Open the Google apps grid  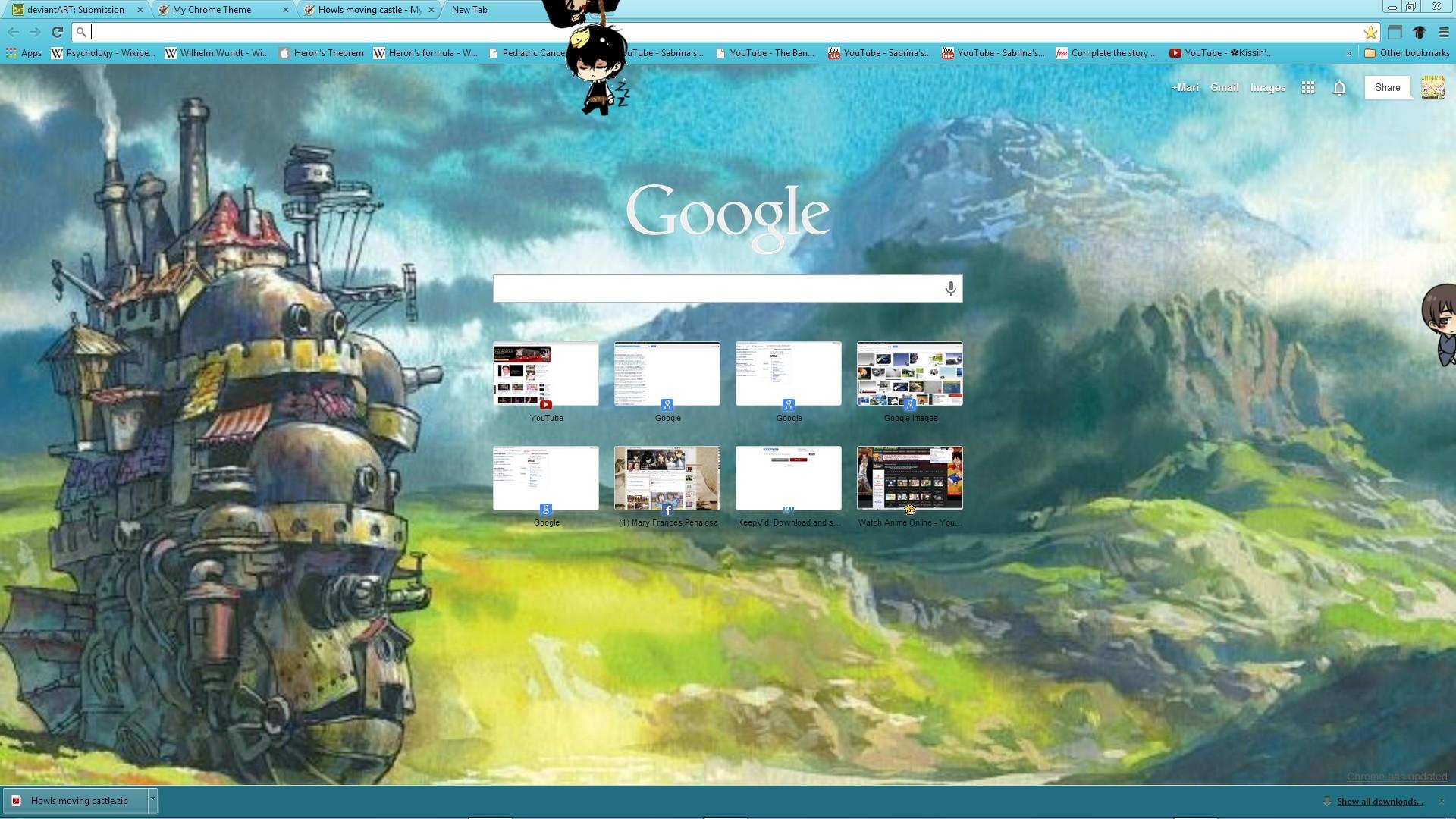click(x=1307, y=88)
